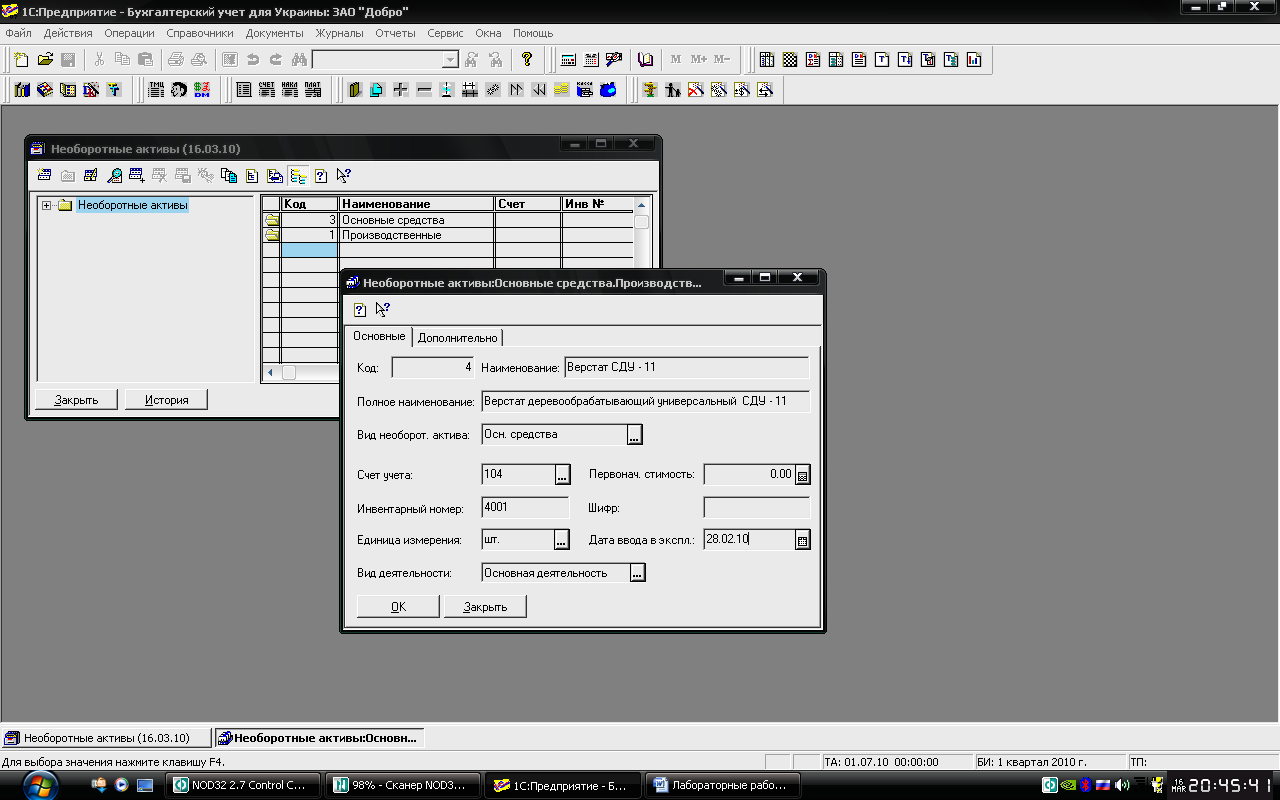Open the Счет учета selection button
The image size is (1280, 800).
pyautogui.click(x=561, y=474)
